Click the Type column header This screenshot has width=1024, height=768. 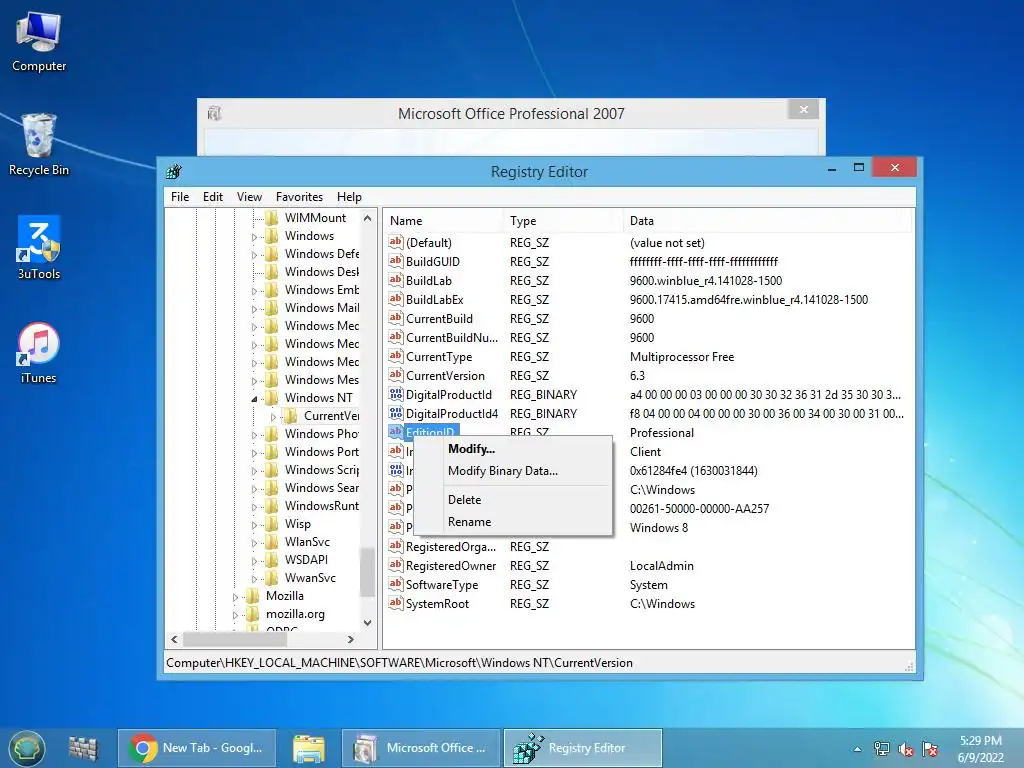pos(562,221)
